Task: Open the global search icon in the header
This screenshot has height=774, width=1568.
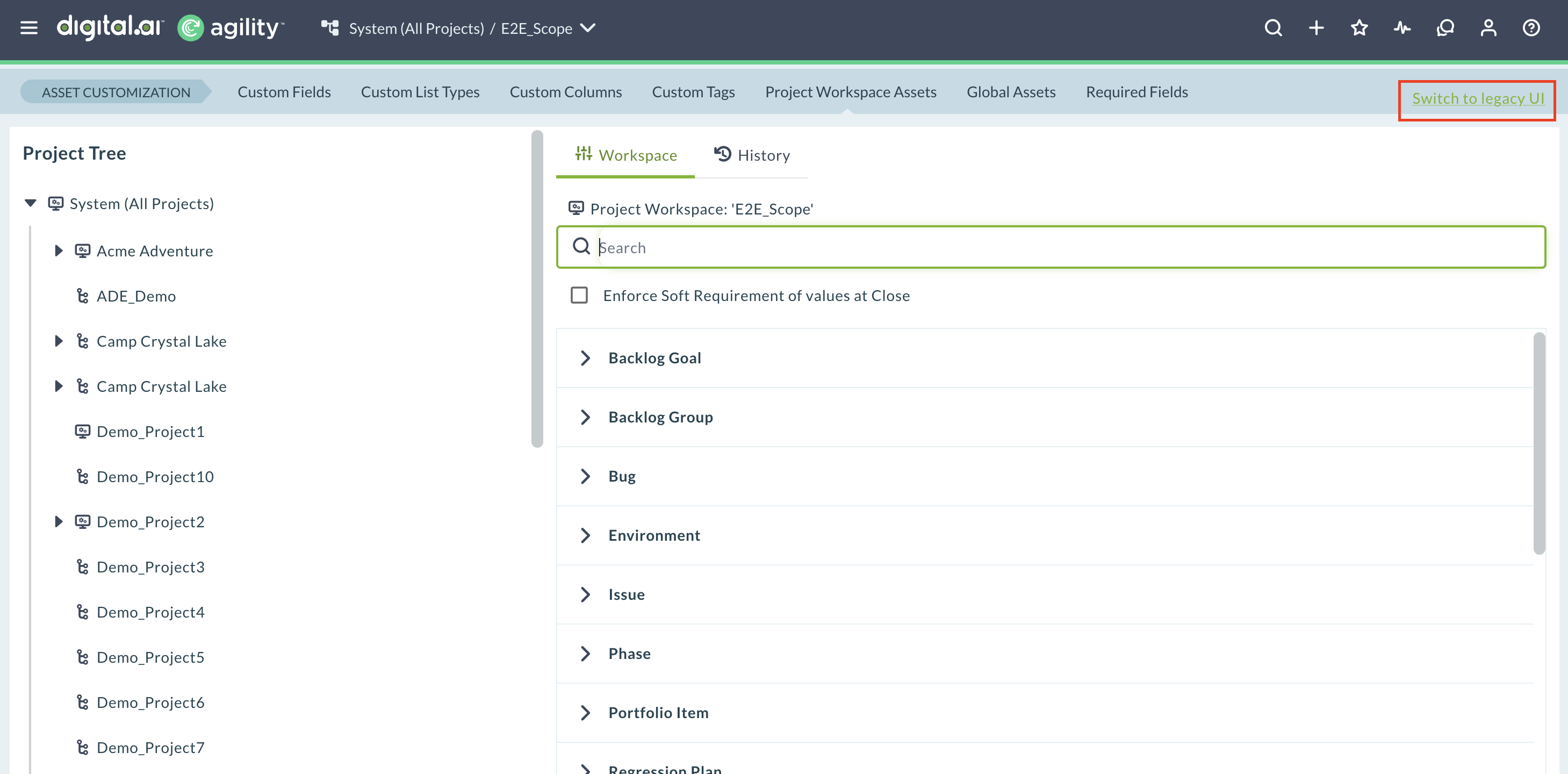Action: click(x=1273, y=28)
